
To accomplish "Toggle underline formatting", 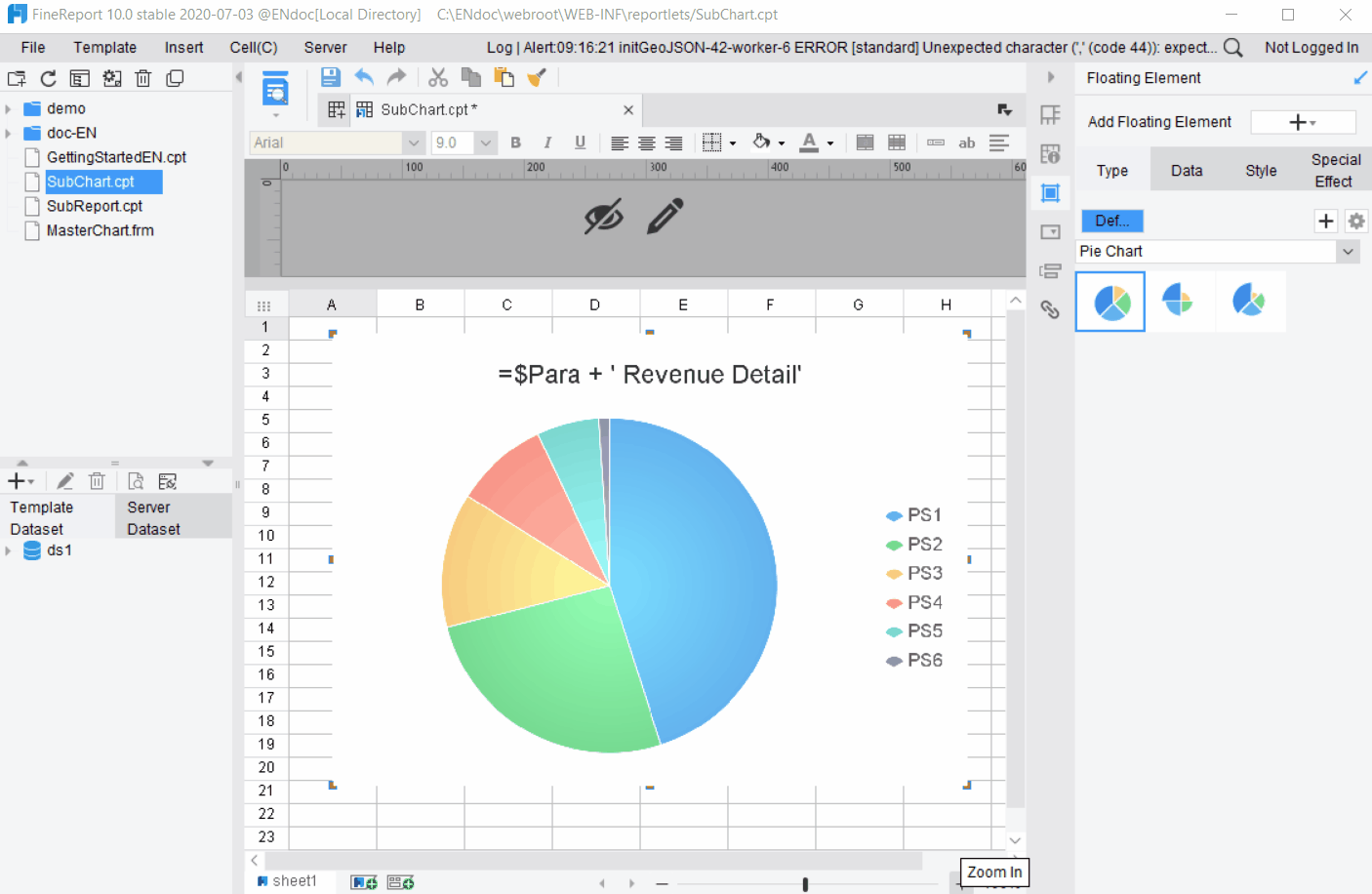I will (580, 142).
